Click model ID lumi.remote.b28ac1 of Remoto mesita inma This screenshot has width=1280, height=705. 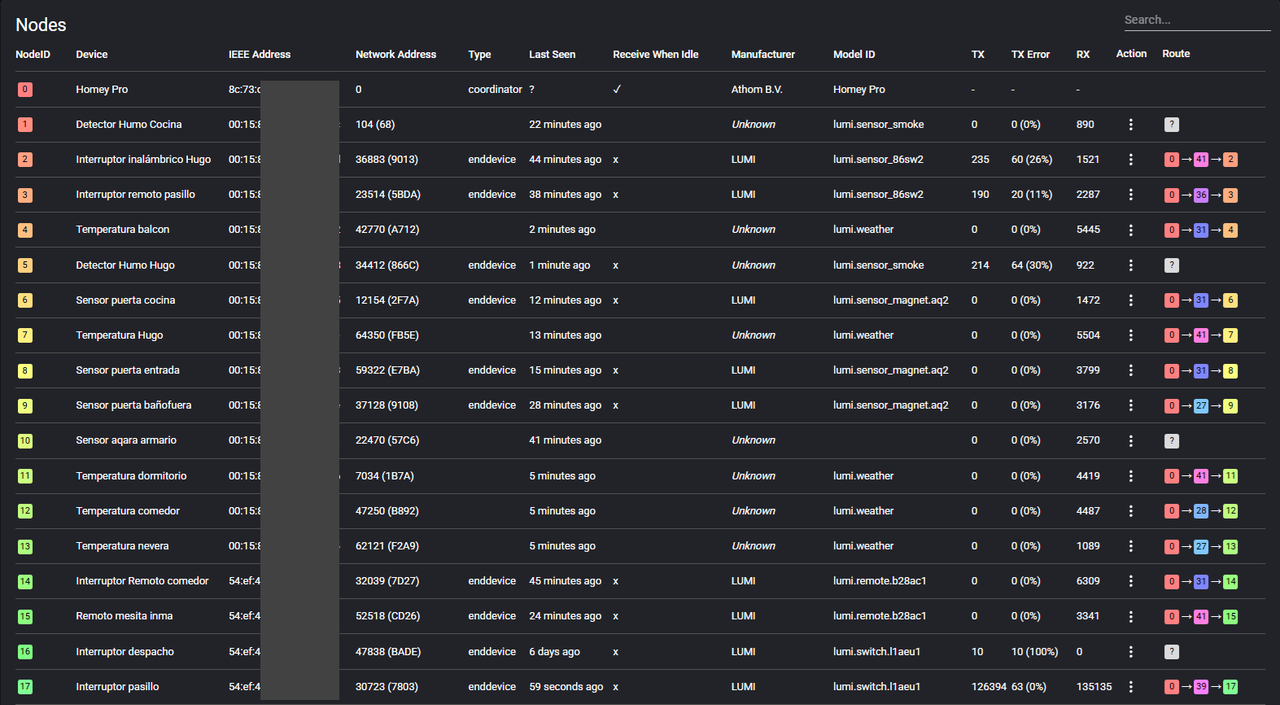click(x=880, y=617)
